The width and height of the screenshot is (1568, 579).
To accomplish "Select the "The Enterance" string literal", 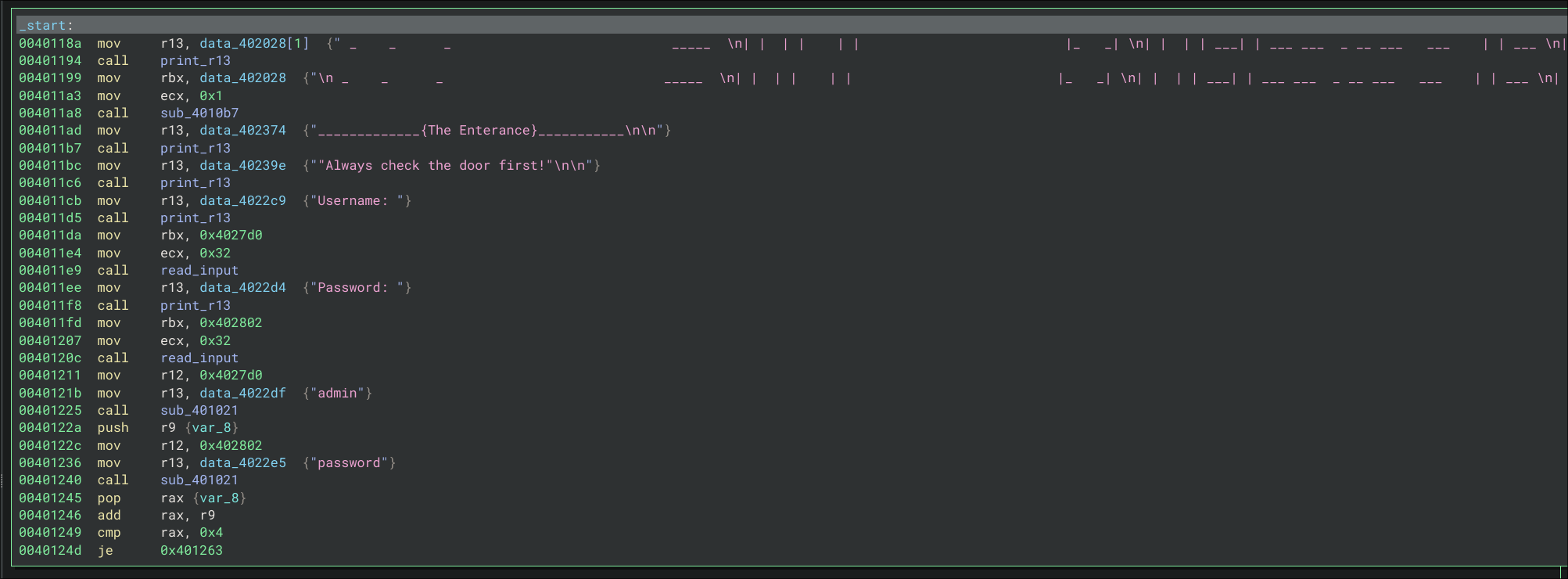I will (x=479, y=131).
